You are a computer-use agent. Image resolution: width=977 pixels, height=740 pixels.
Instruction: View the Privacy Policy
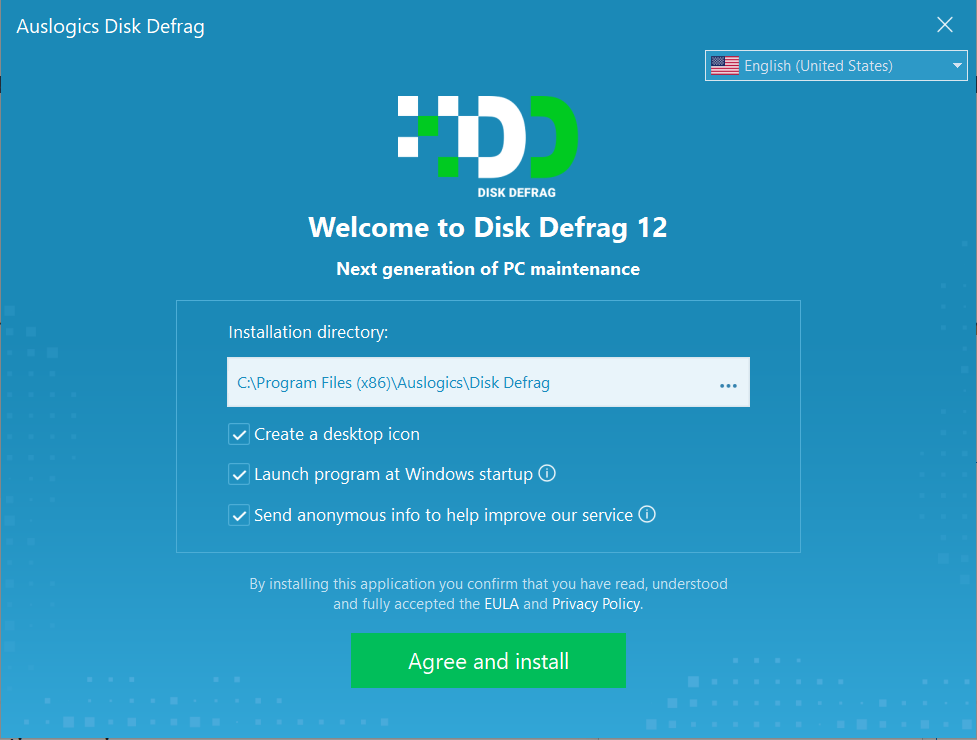tap(596, 603)
